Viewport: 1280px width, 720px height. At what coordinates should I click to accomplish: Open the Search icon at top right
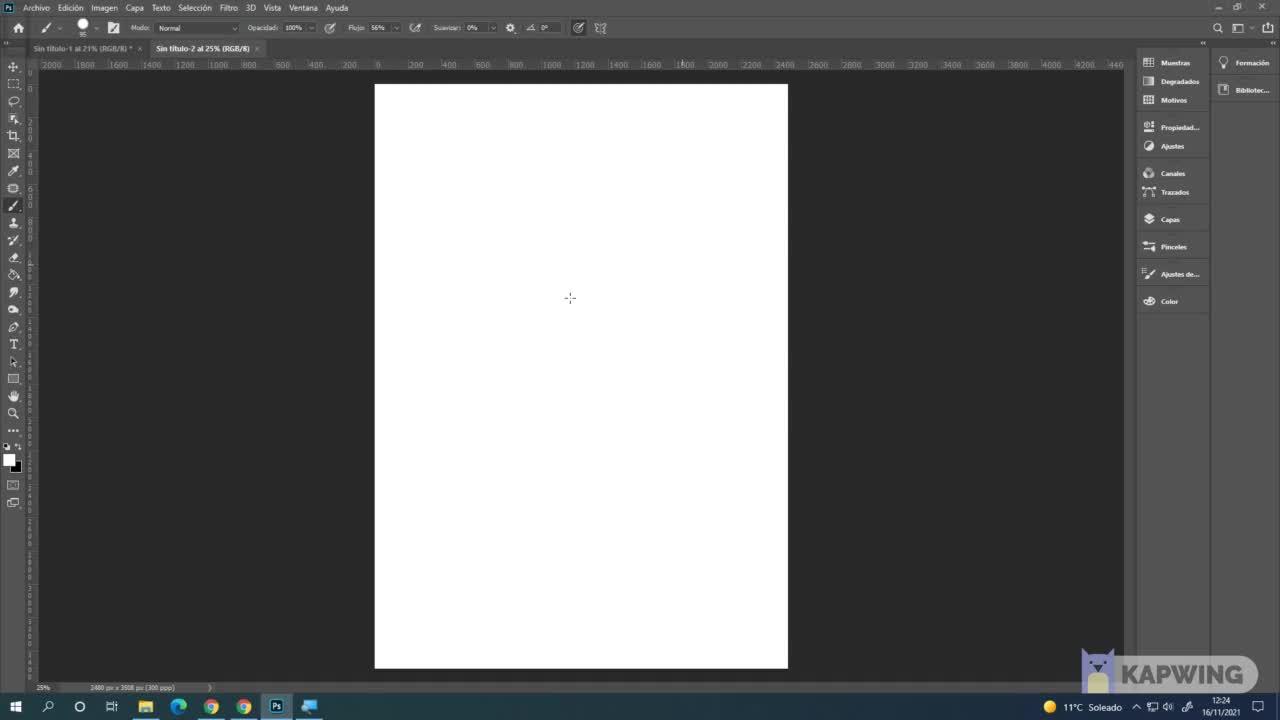1217,28
